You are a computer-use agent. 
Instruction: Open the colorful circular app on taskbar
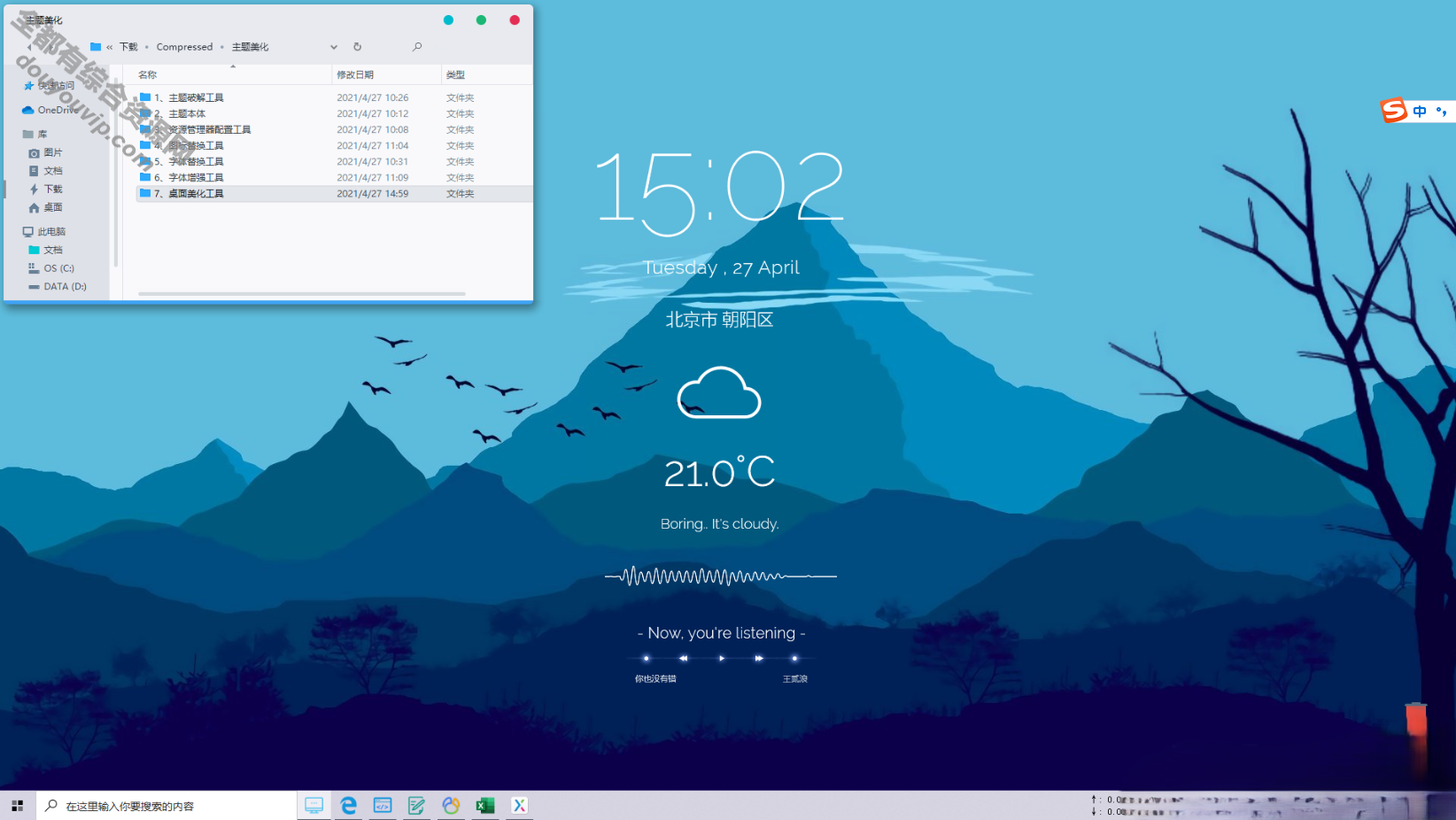[451, 806]
